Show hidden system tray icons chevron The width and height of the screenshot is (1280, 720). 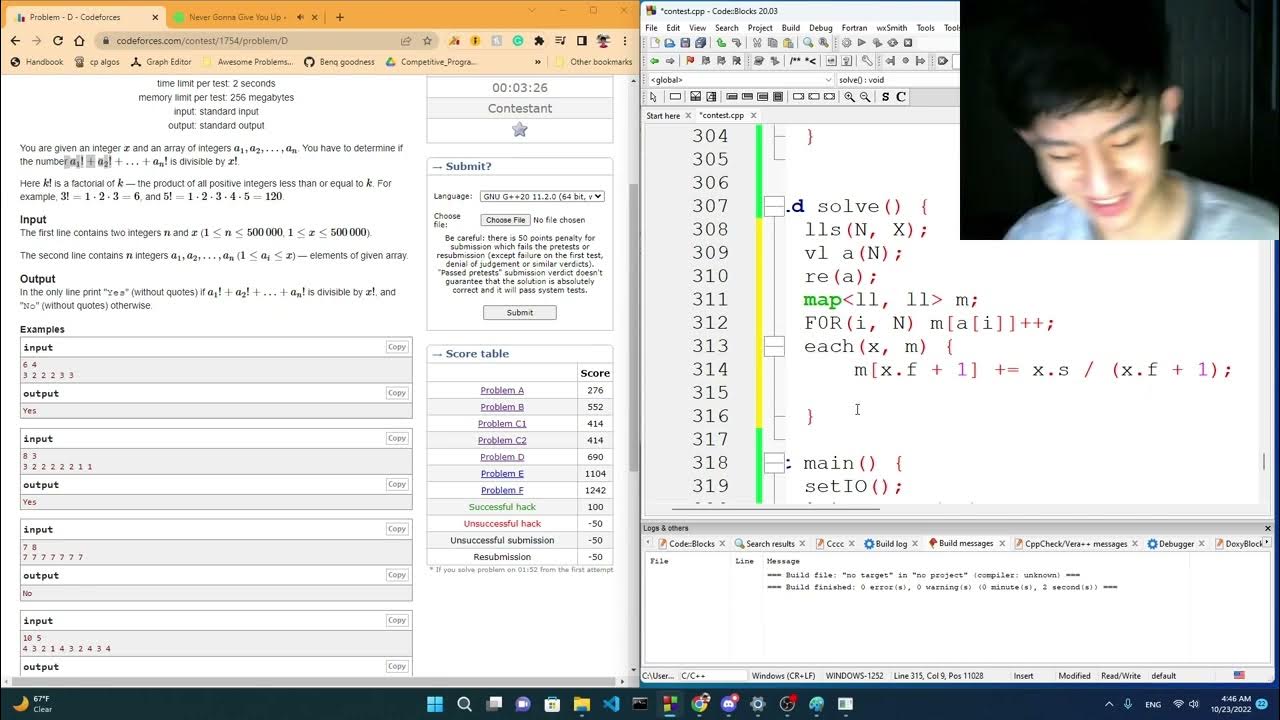1107,704
